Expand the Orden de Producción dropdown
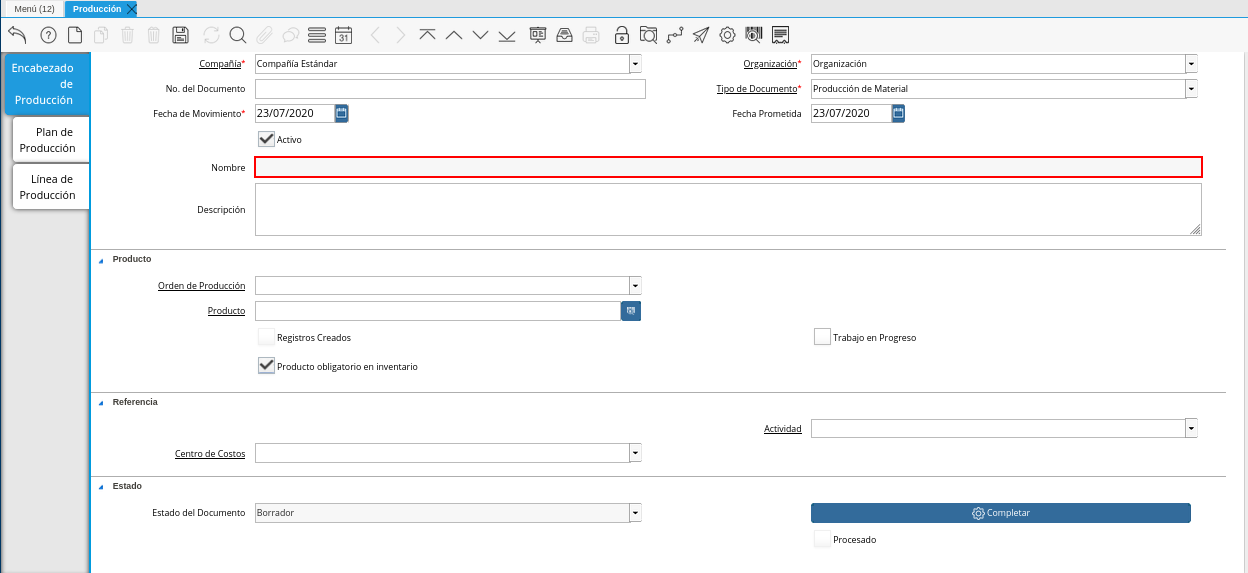The height and width of the screenshot is (573, 1248). (x=635, y=285)
